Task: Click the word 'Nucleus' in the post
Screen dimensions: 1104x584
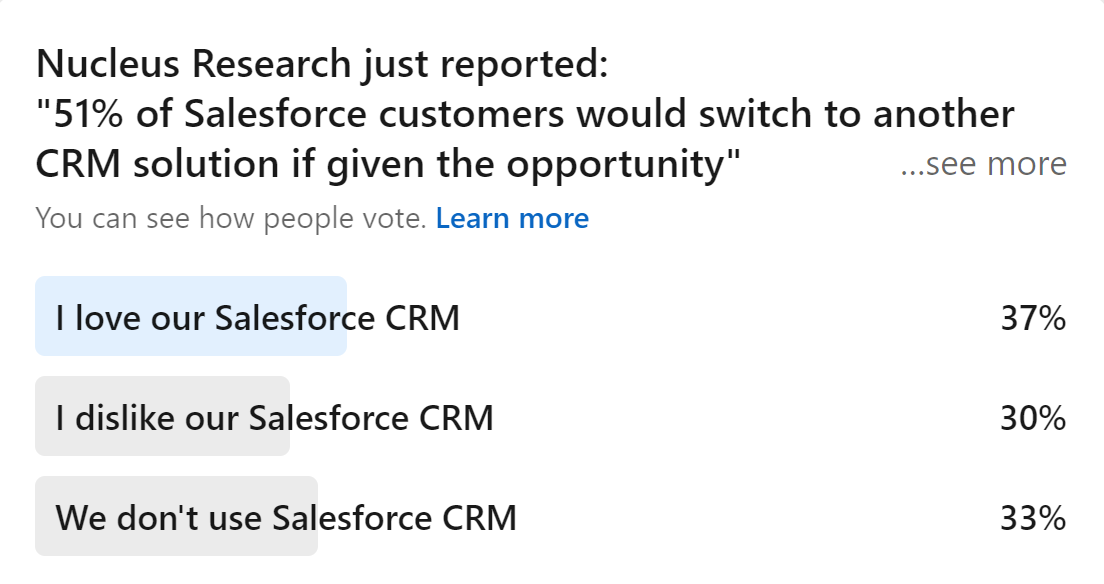Action: pos(108,63)
